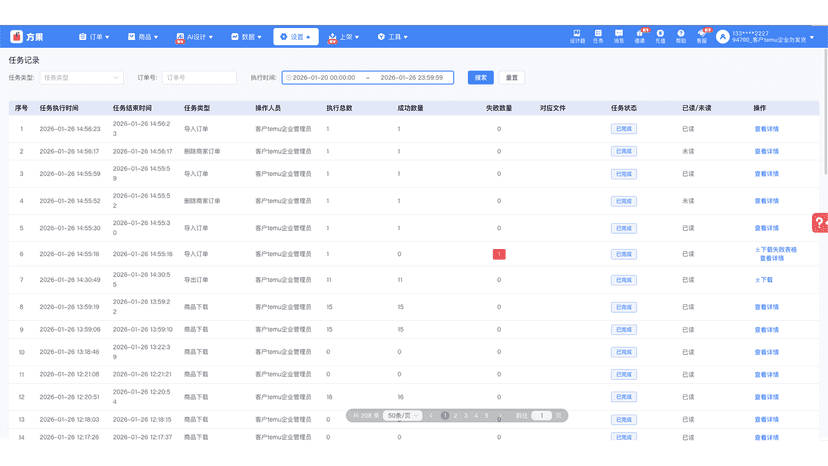Open the 设计器 designer icon
828x466 pixels.
[x=577, y=36]
